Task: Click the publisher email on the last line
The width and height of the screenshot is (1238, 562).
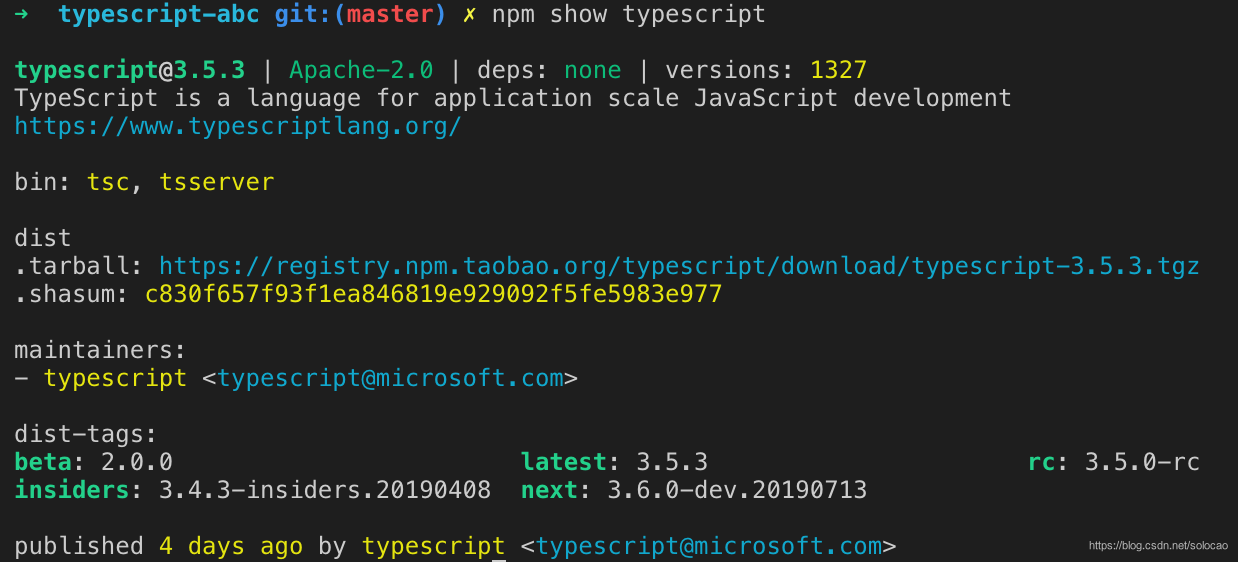Action: [709, 547]
